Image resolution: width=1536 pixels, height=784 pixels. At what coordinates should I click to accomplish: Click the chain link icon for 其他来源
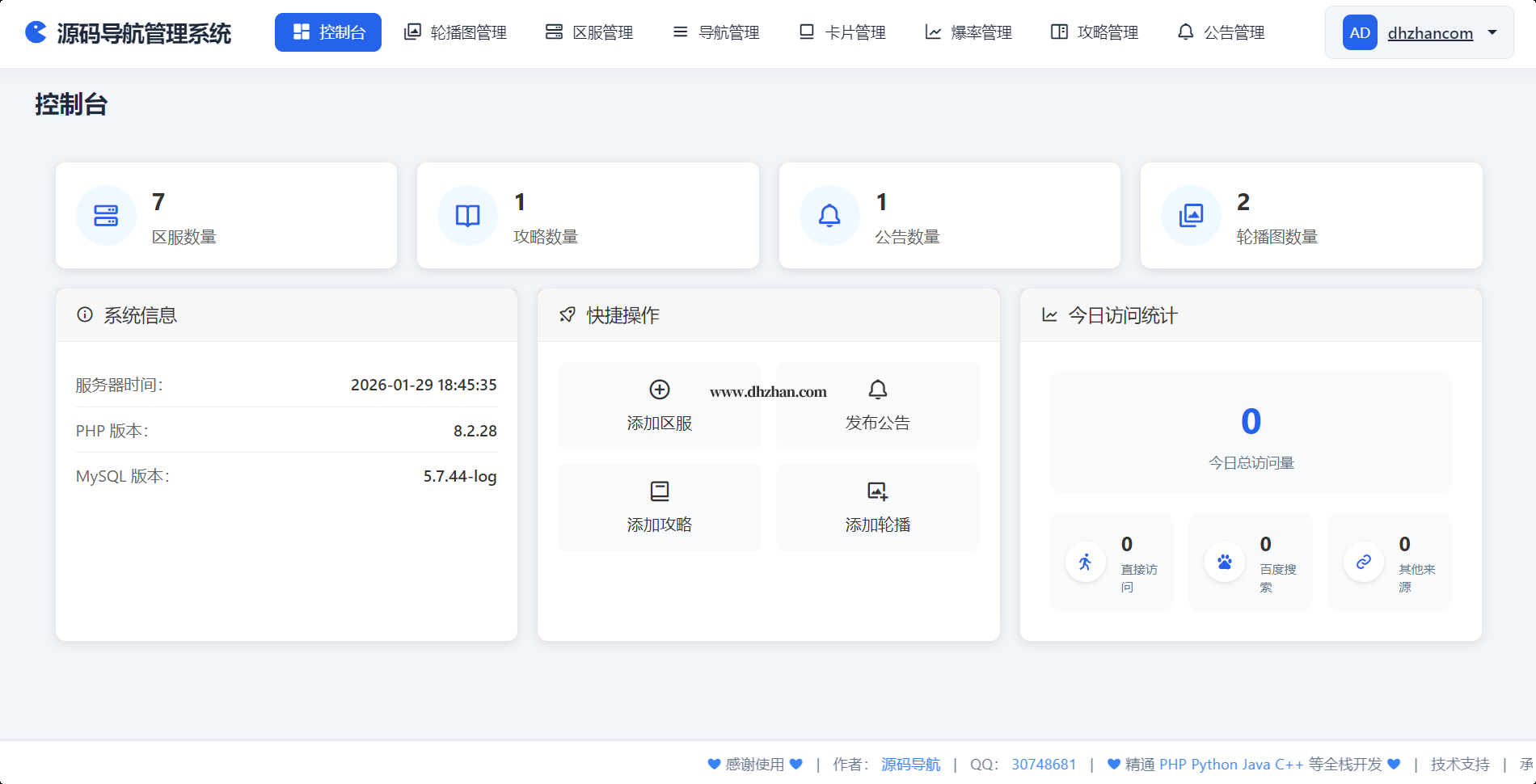click(x=1364, y=562)
